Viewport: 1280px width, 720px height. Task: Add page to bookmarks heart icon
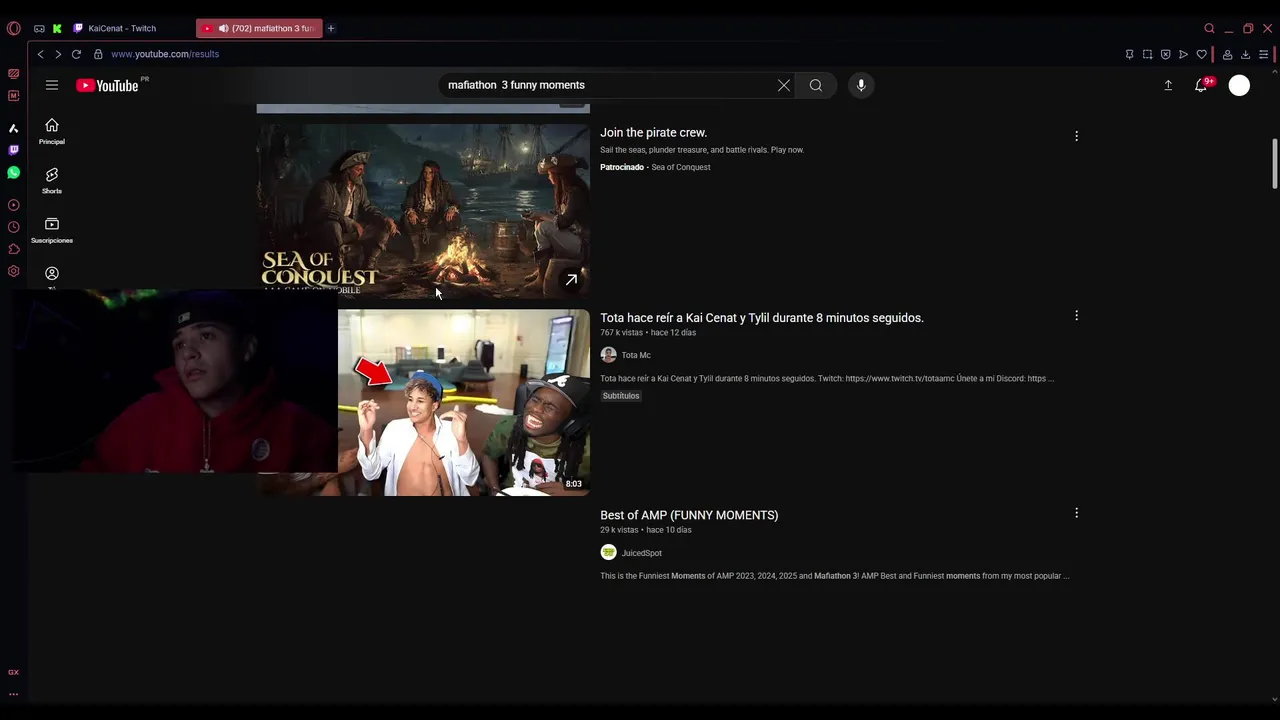1201,54
